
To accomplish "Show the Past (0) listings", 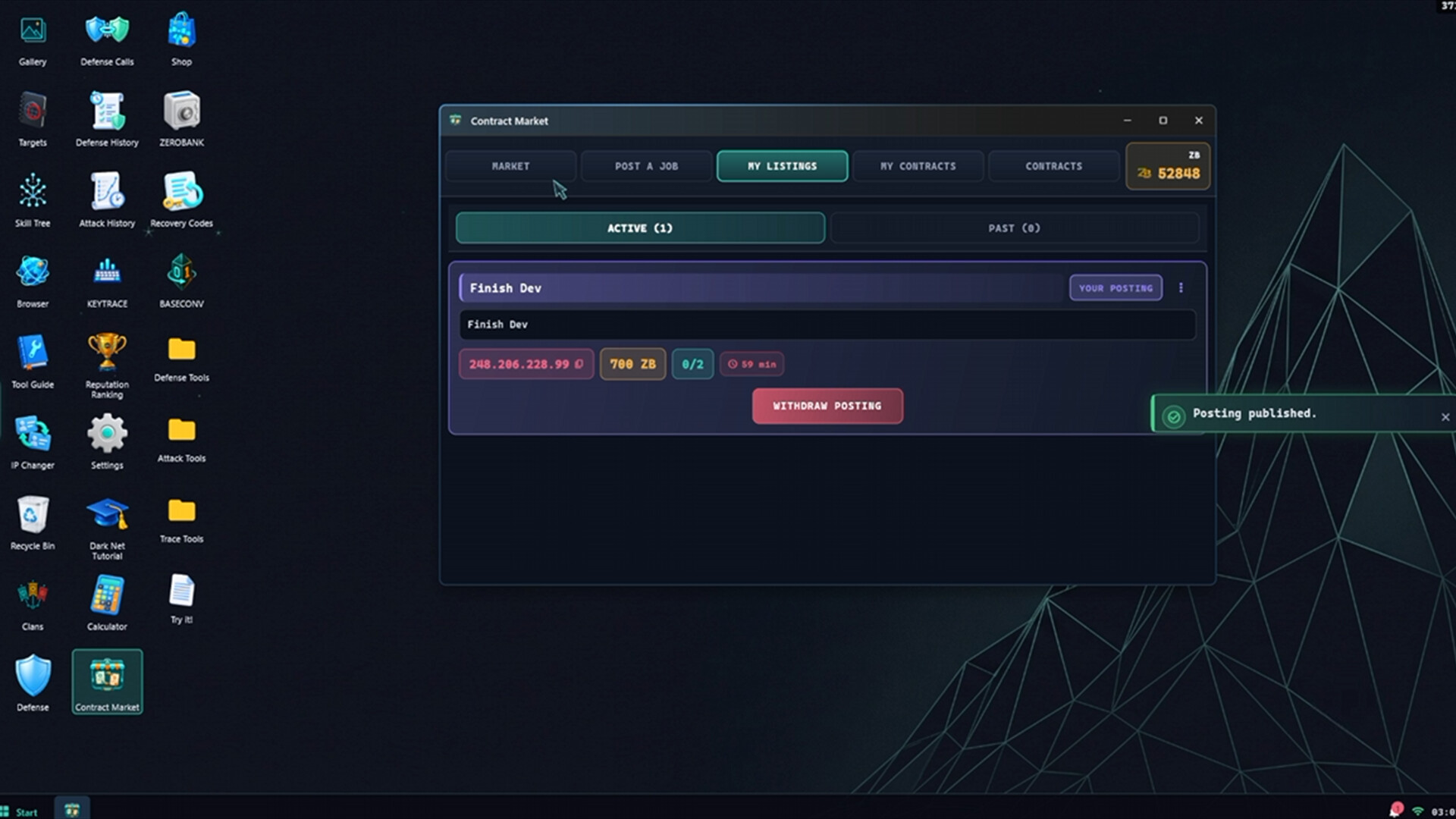I will (x=1014, y=228).
